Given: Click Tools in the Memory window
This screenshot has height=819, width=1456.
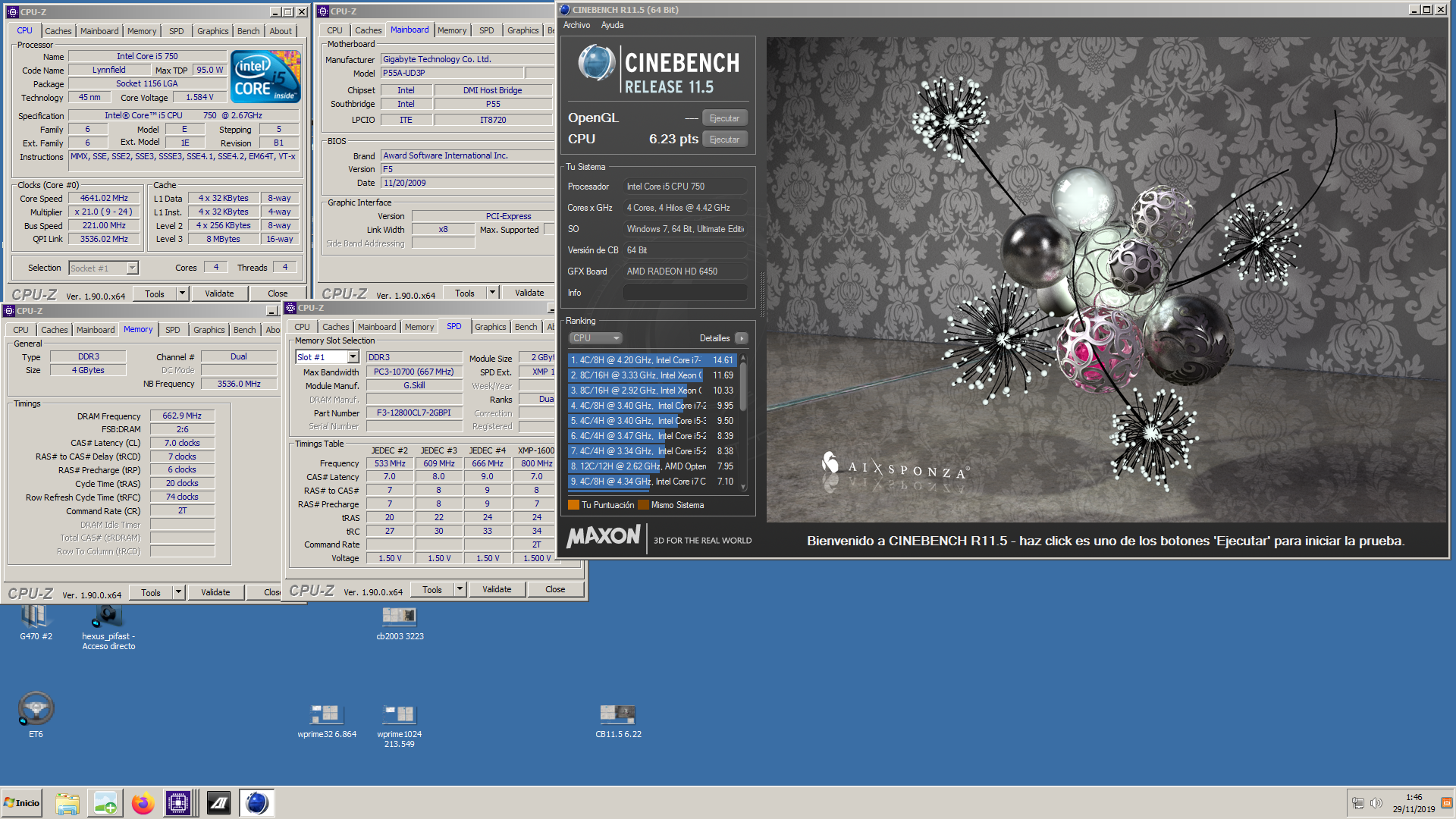Looking at the screenshot, I should (x=151, y=592).
